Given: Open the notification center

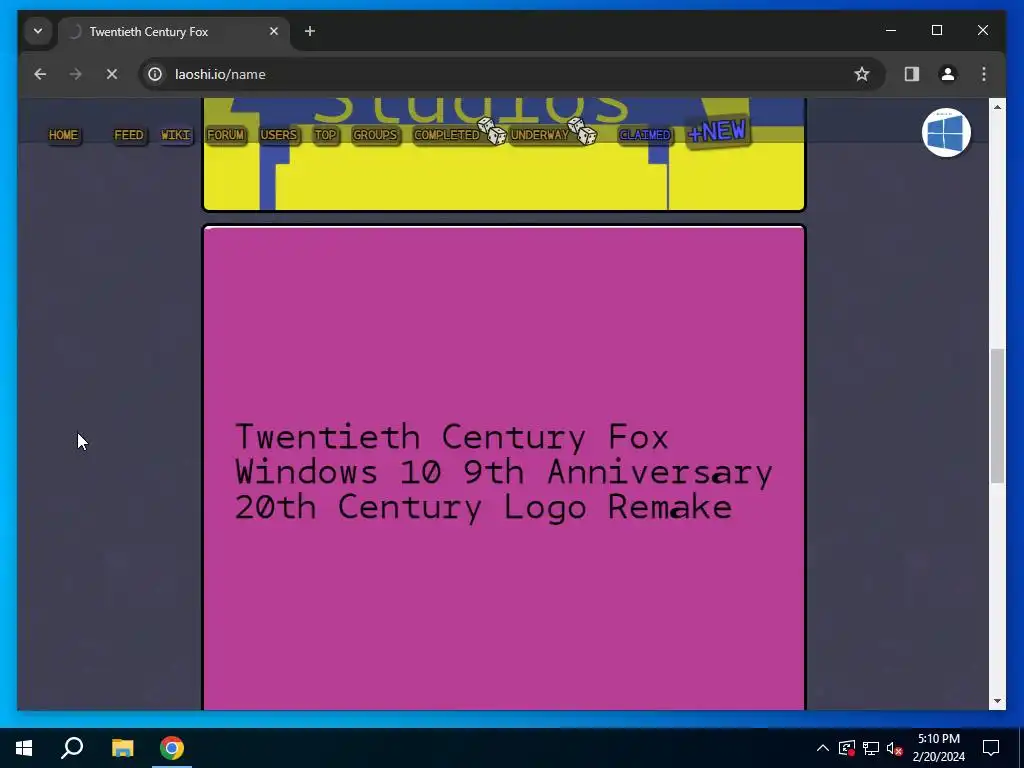Looking at the screenshot, I should click(x=991, y=748).
